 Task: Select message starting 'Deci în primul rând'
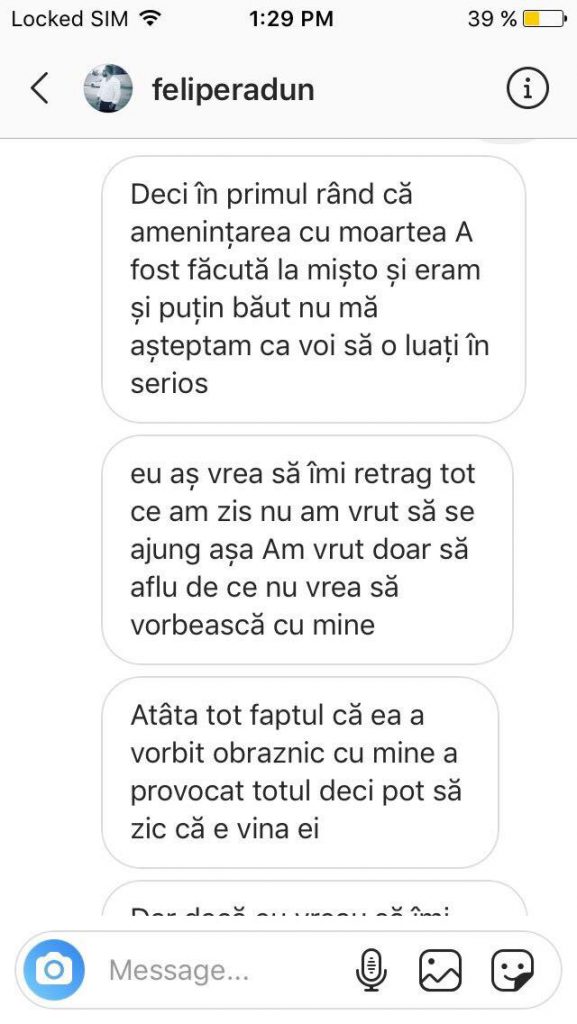click(313, 289)
